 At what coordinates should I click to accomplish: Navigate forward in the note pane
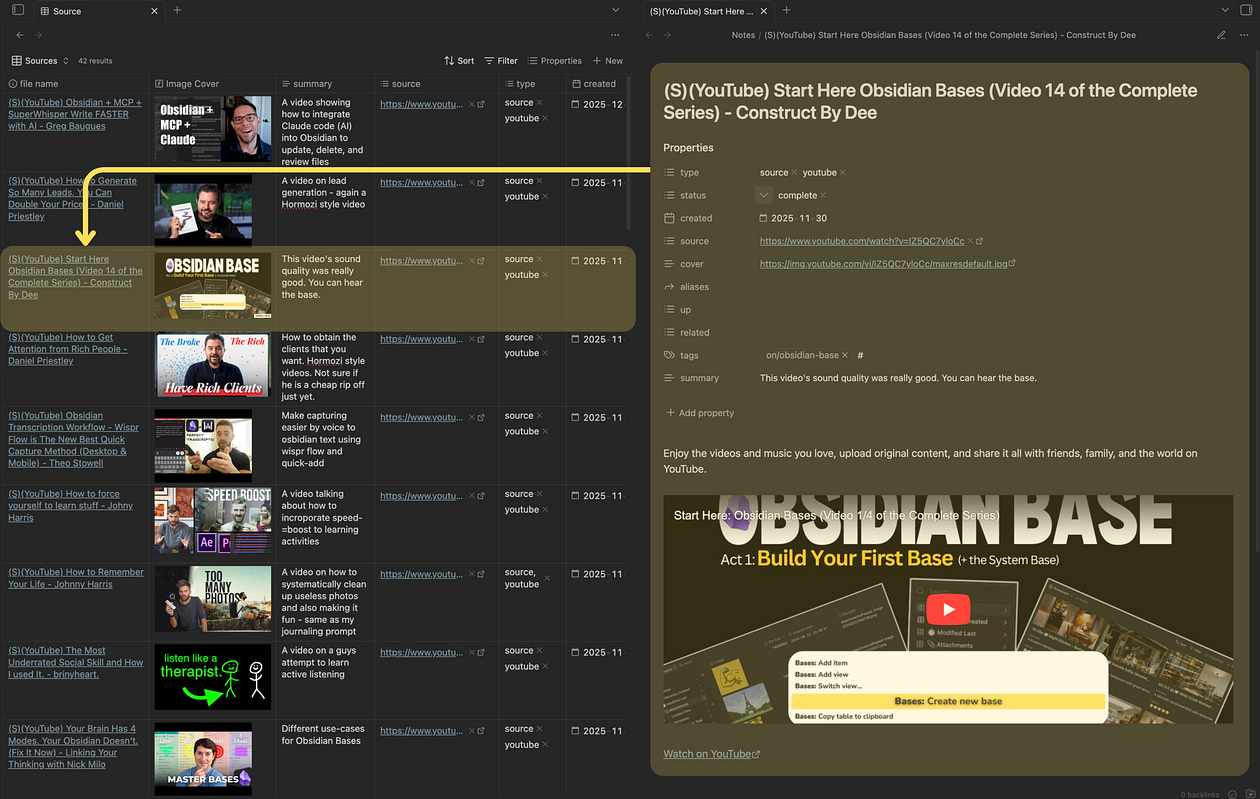pos(668,35)
